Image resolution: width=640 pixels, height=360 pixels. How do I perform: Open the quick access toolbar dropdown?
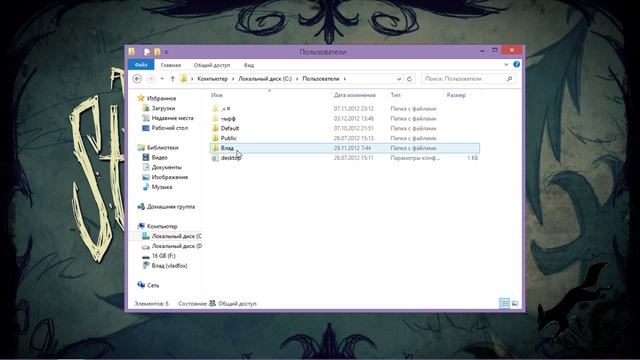pyautogui.click(x=166, y=52)
